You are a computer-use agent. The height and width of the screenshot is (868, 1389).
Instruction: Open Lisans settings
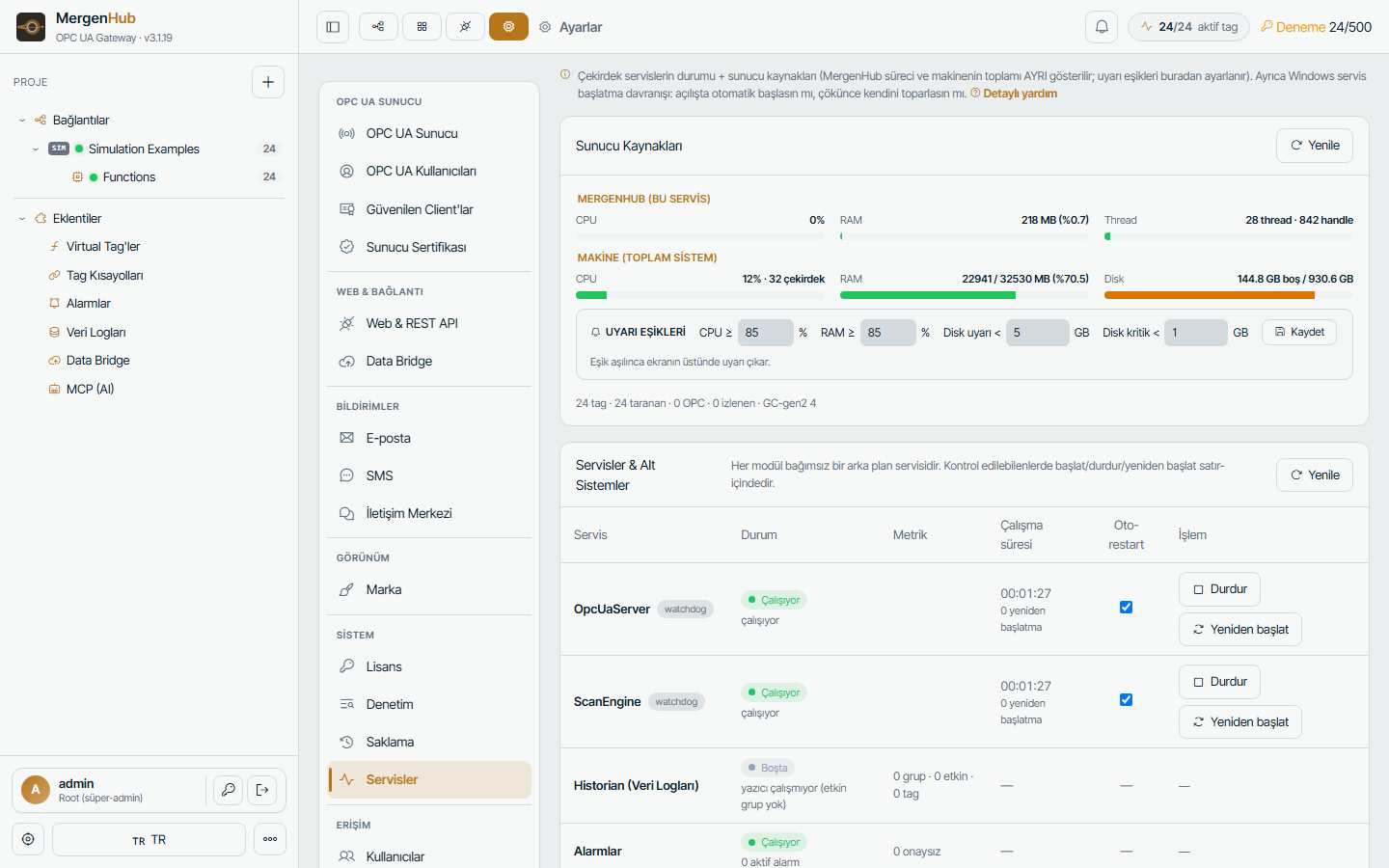pos(429,666)
